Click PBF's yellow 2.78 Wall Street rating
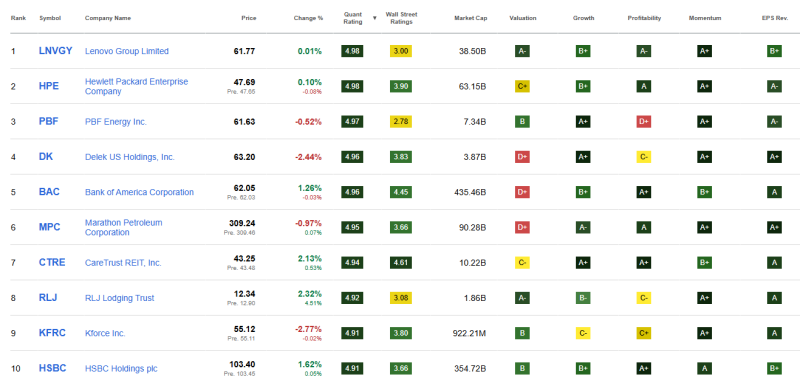 (401, 121)
